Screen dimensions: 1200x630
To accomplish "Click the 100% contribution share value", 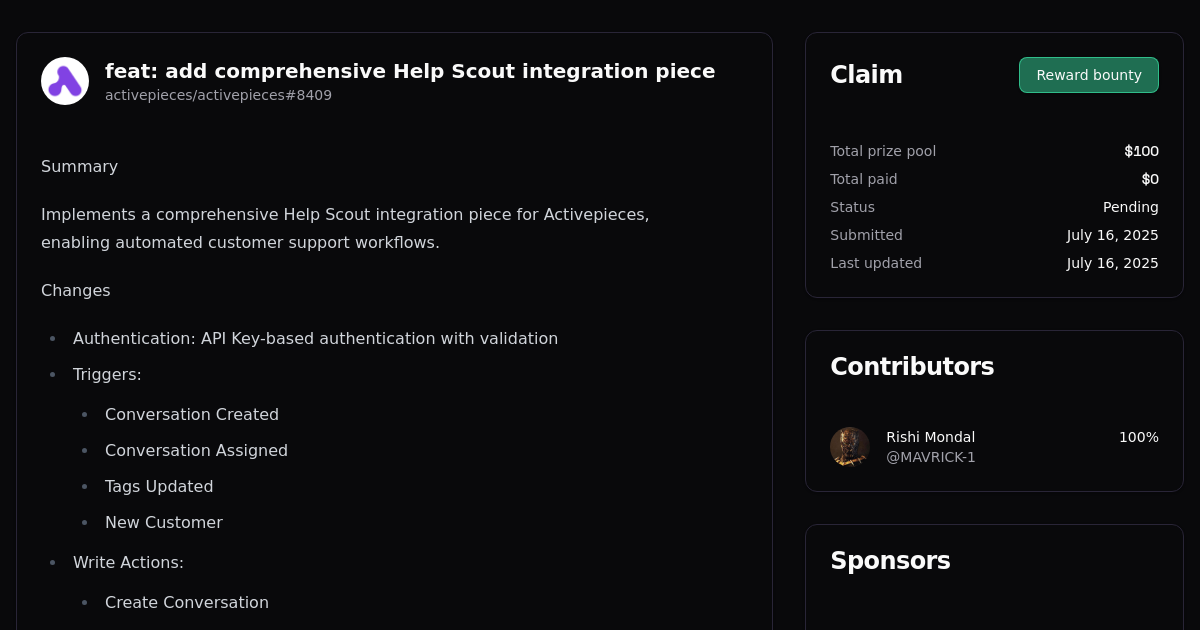I will tap(1138, 437).
